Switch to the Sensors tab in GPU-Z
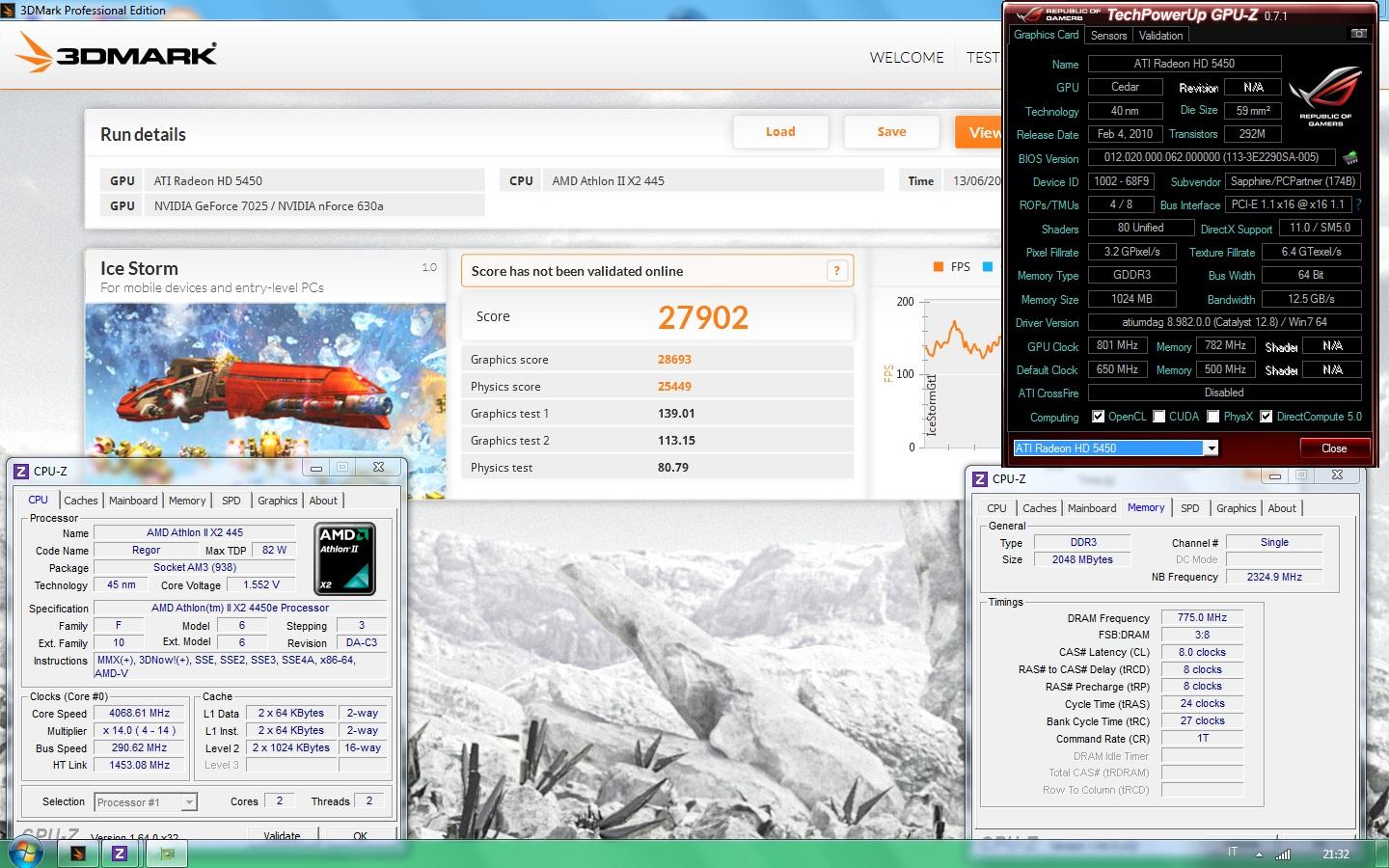1389x868 pixels. (x=1108, y=36)
